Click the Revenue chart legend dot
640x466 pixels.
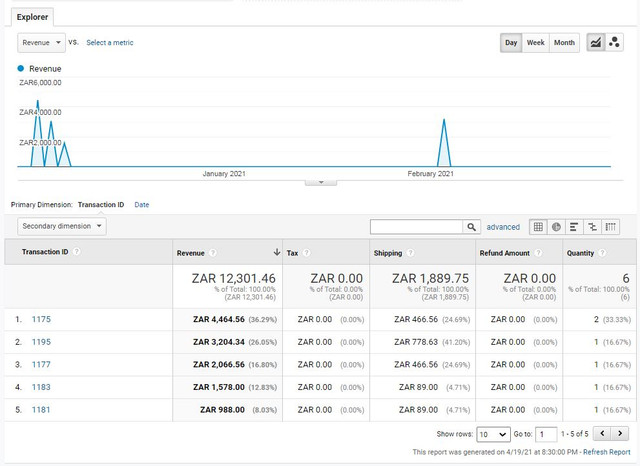point(21,68)
